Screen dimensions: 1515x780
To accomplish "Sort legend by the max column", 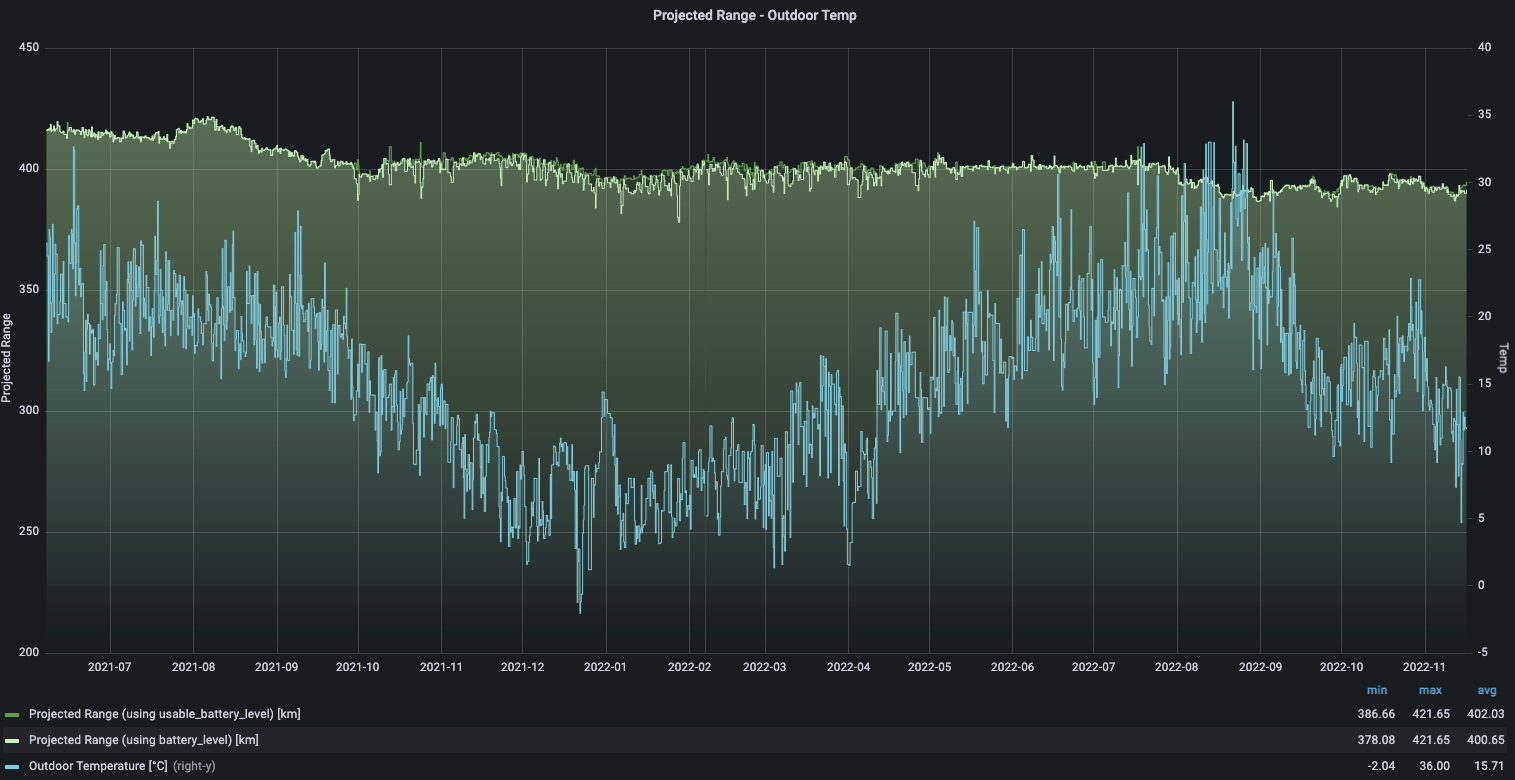I will (1430, 691).
